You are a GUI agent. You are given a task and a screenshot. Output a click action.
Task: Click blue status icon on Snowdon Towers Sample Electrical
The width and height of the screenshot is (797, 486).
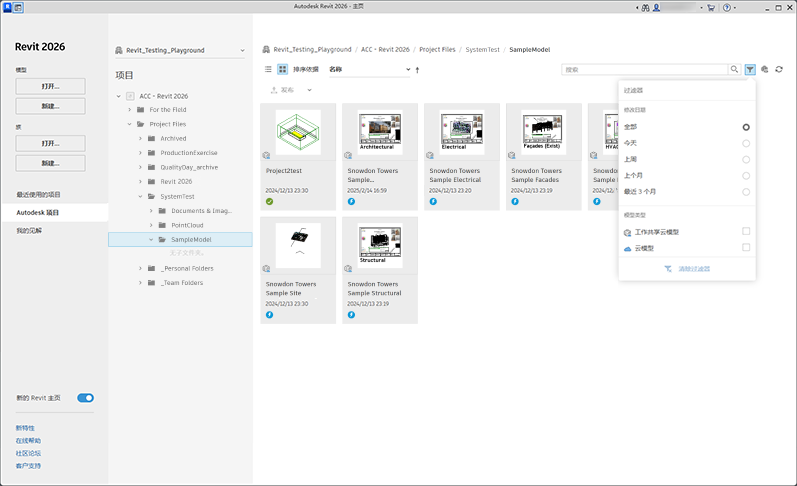(x=433, y=201)
